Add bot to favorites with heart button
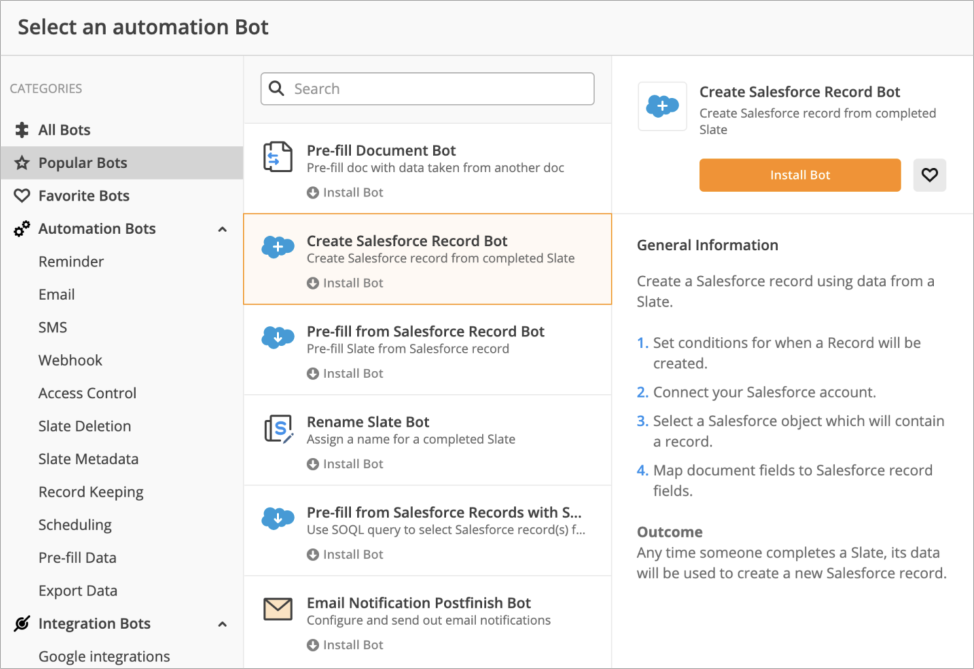974x669 pixels. click(x=929, y=175)
